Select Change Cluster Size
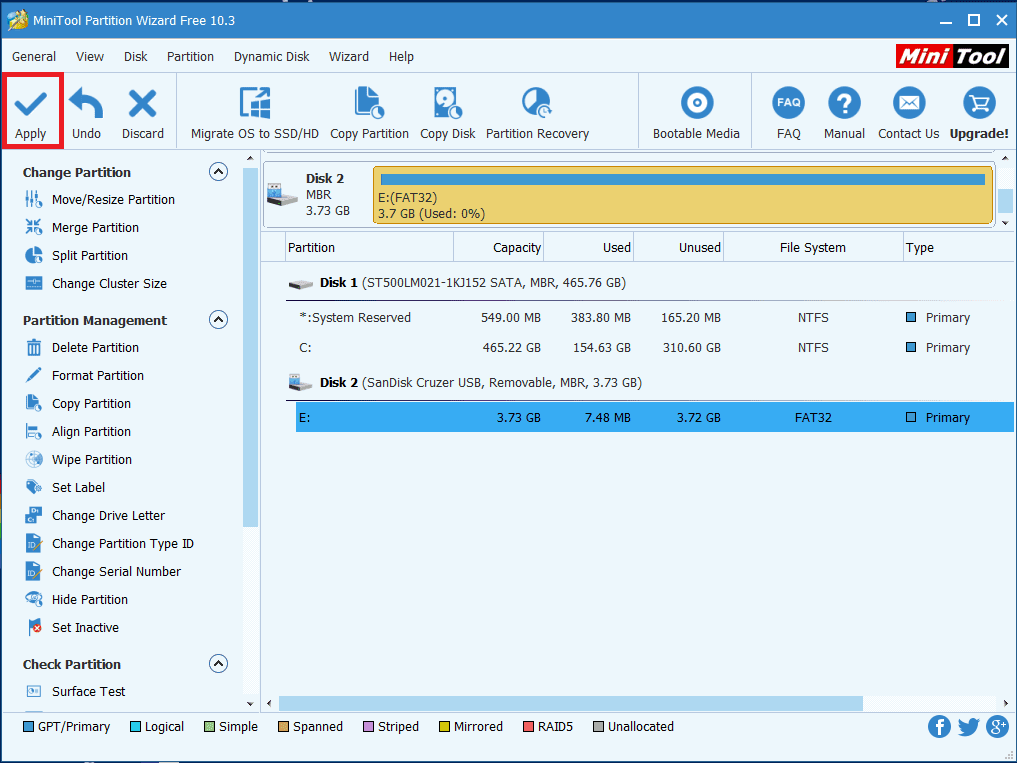 [95, 283]
